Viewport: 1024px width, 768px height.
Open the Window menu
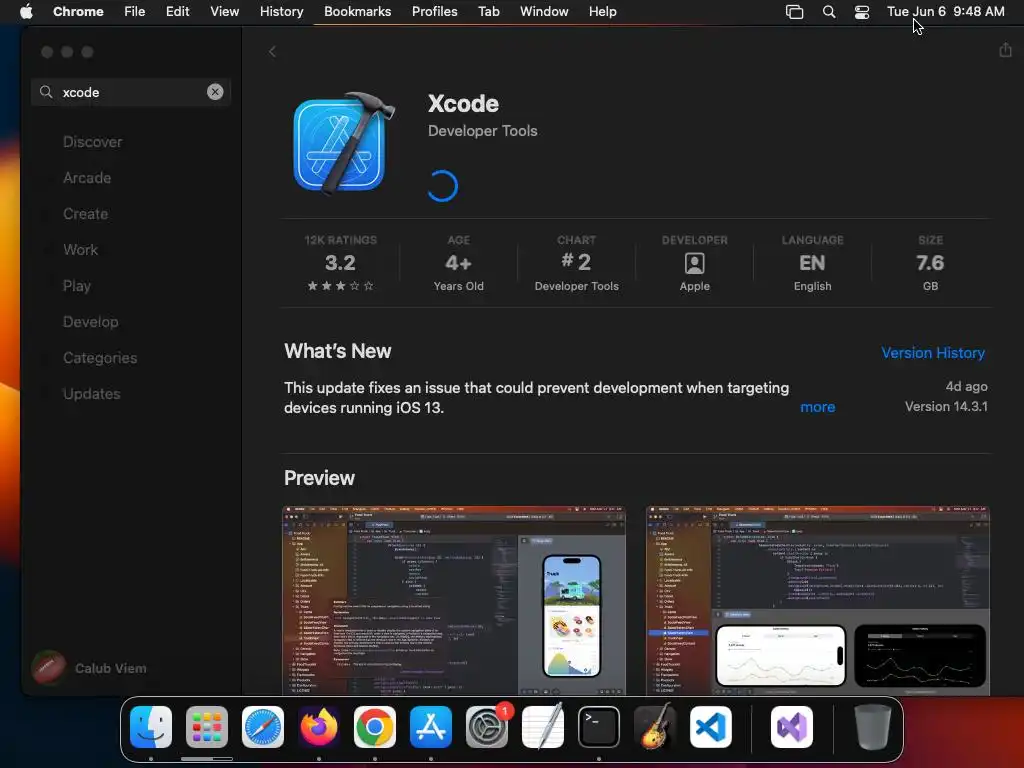coord(544,12)
